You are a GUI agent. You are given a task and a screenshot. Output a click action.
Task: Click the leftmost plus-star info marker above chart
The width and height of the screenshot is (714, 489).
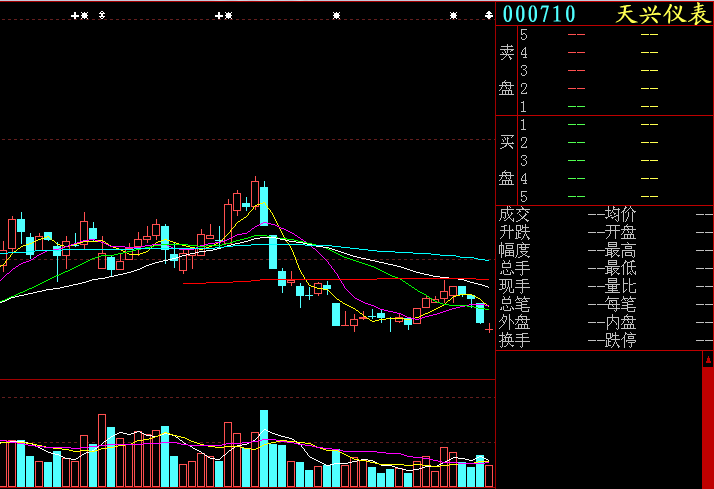pyautogui.click(x=79, y=15)
